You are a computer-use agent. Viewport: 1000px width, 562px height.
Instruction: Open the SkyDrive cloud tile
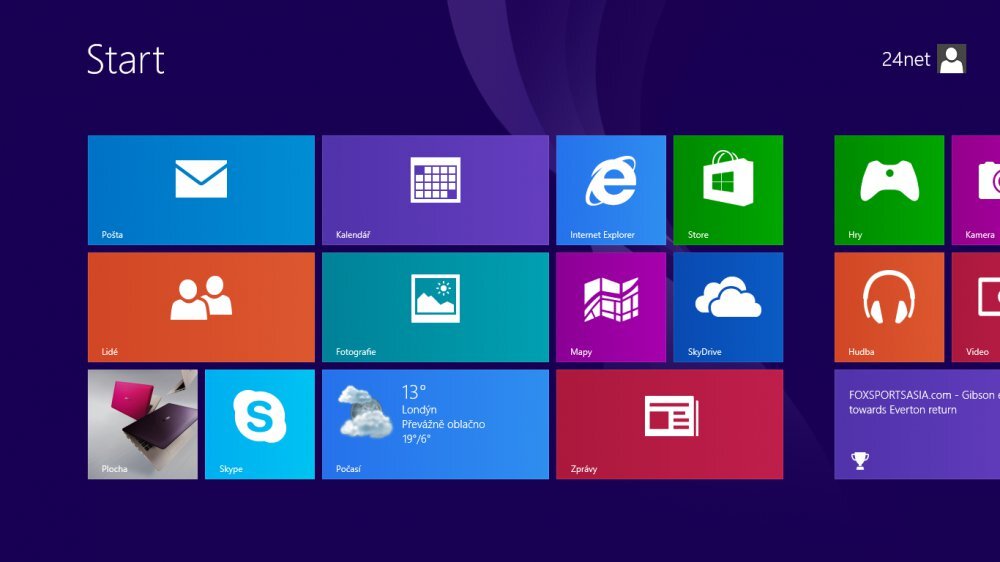[x=727, y=307]
